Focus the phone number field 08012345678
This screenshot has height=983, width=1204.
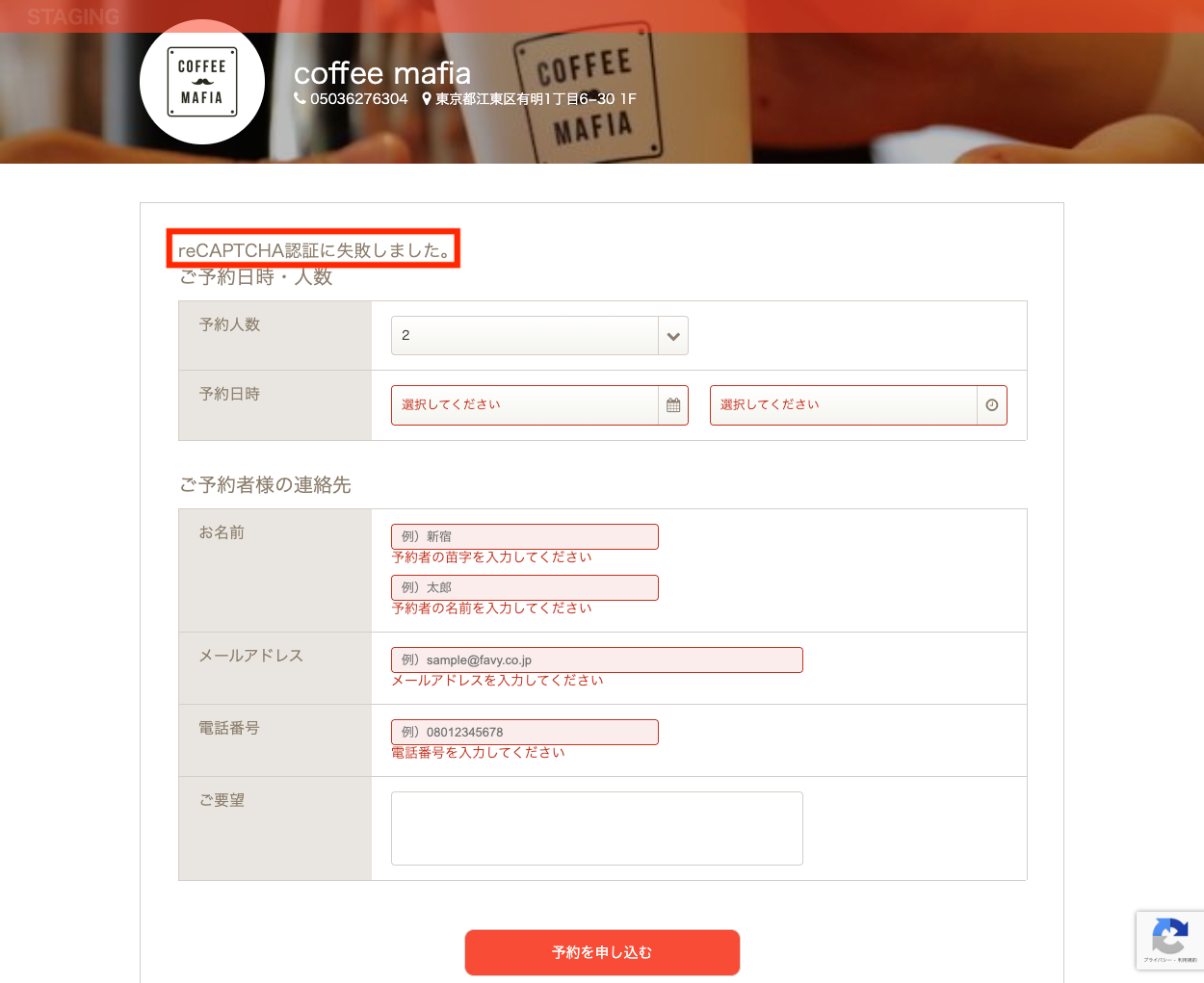tap(525, 732)
